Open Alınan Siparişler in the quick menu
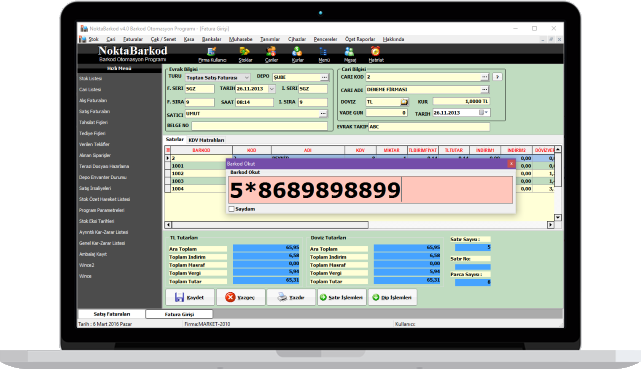The image size is (641, 369). [95, 155]
